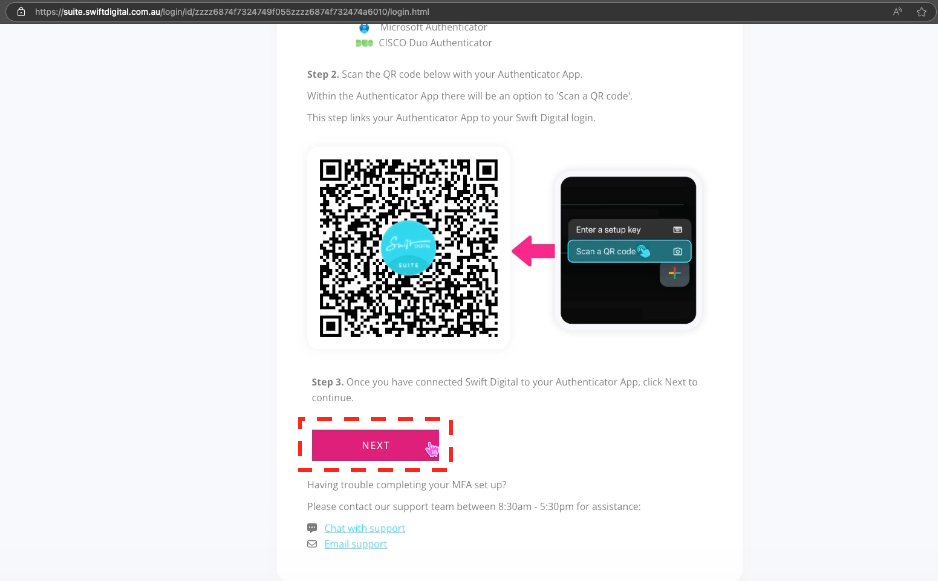Open the Chat with support link
The height and width of the screenshot is (581, 938).
[x=364, y=528]
